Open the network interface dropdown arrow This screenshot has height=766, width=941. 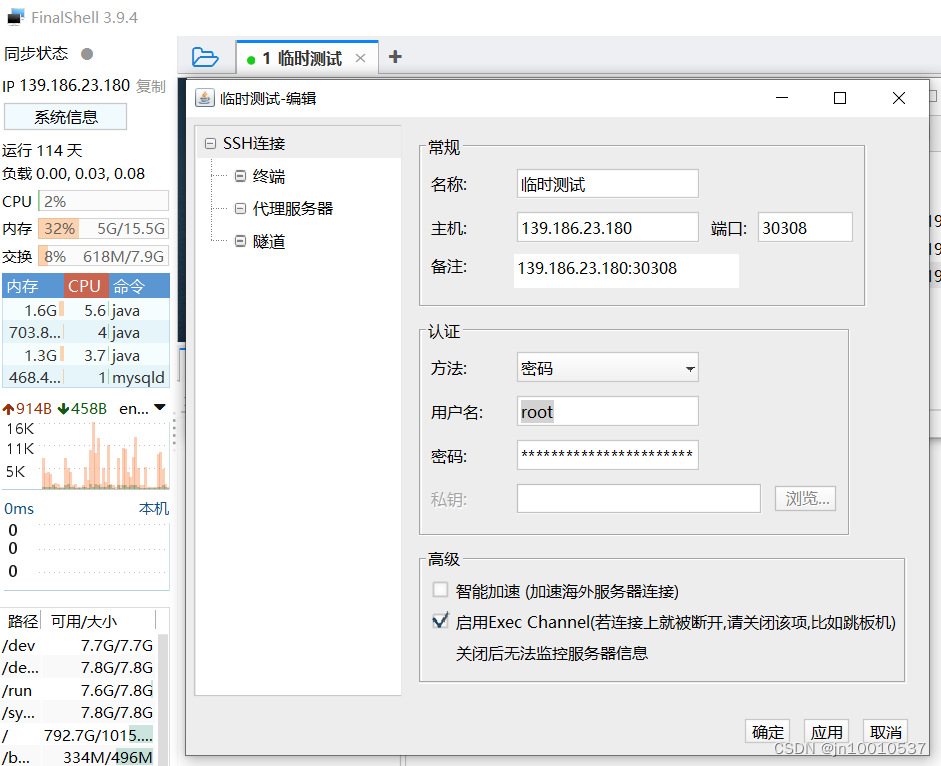point(160,408)
